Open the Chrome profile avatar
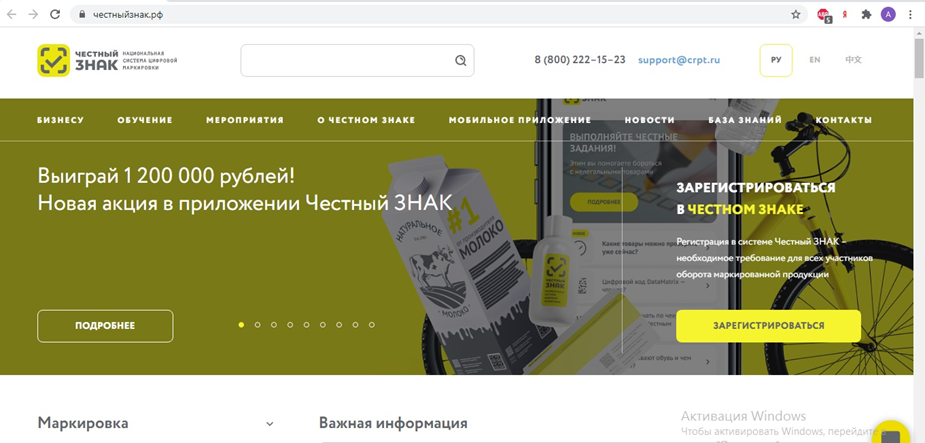The image size is (925, 443). [888, 15]
